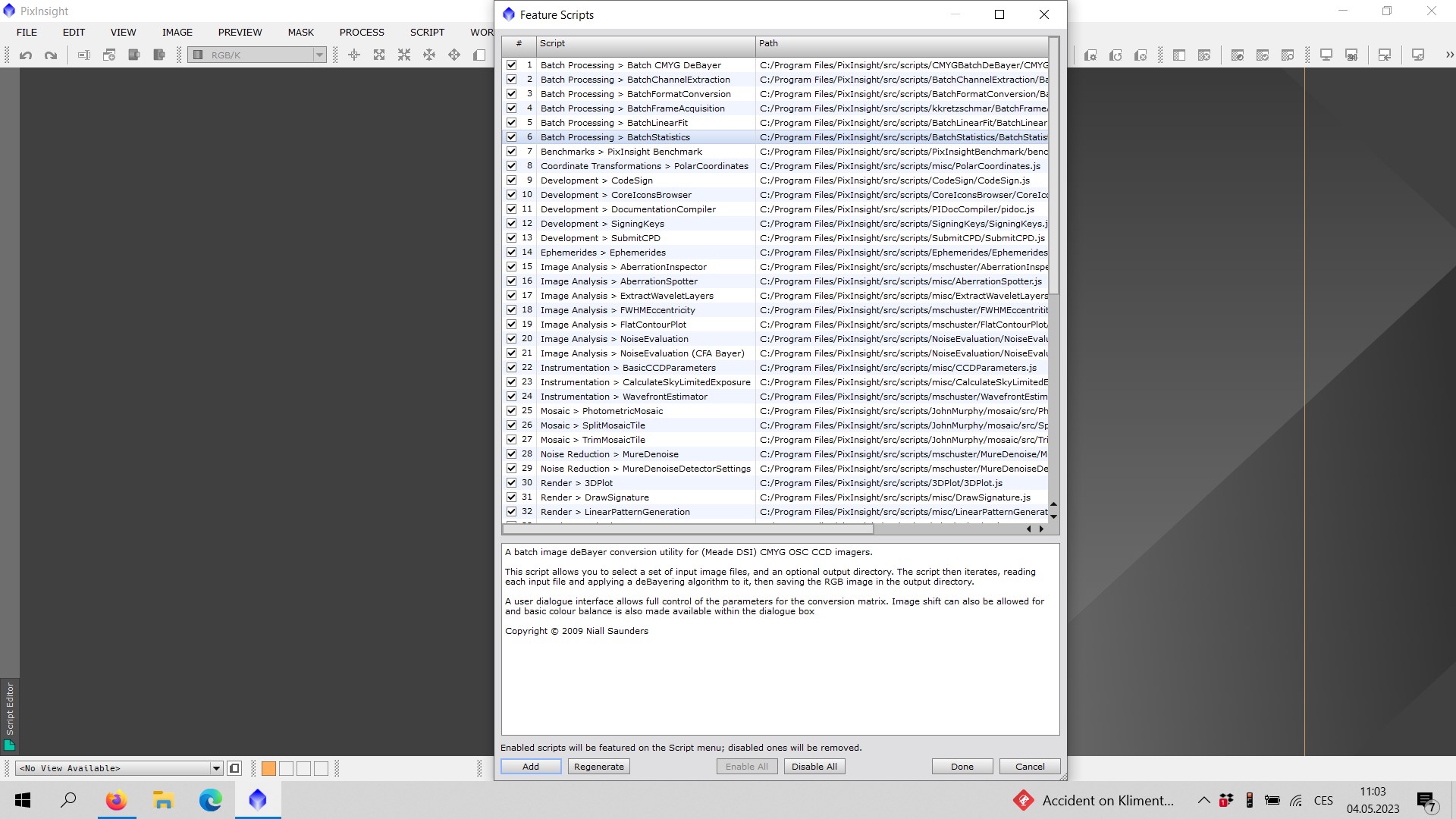Click the monitor icon with X badge

coord(1418,55)
